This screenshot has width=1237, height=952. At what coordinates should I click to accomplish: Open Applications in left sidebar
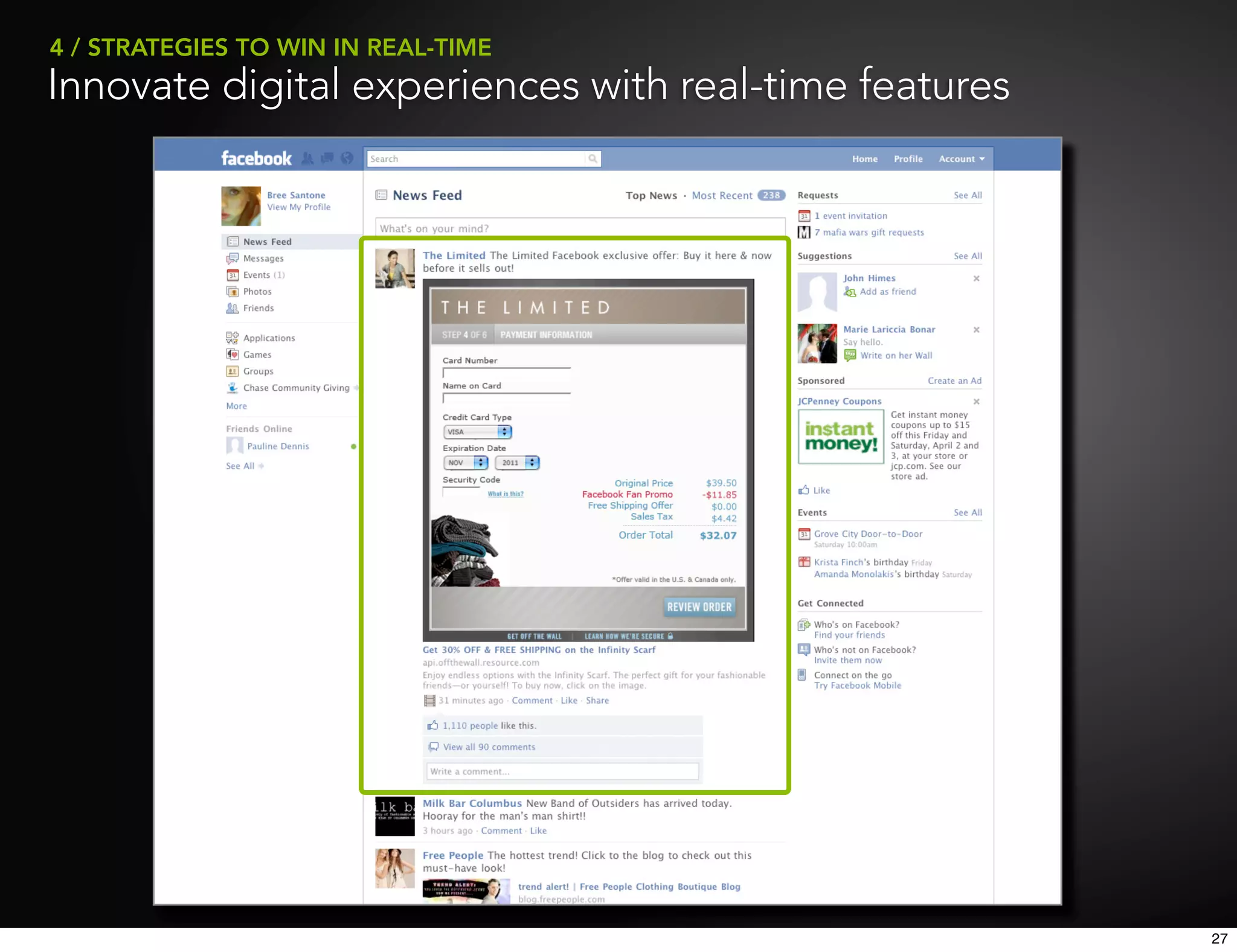(269, 338)
